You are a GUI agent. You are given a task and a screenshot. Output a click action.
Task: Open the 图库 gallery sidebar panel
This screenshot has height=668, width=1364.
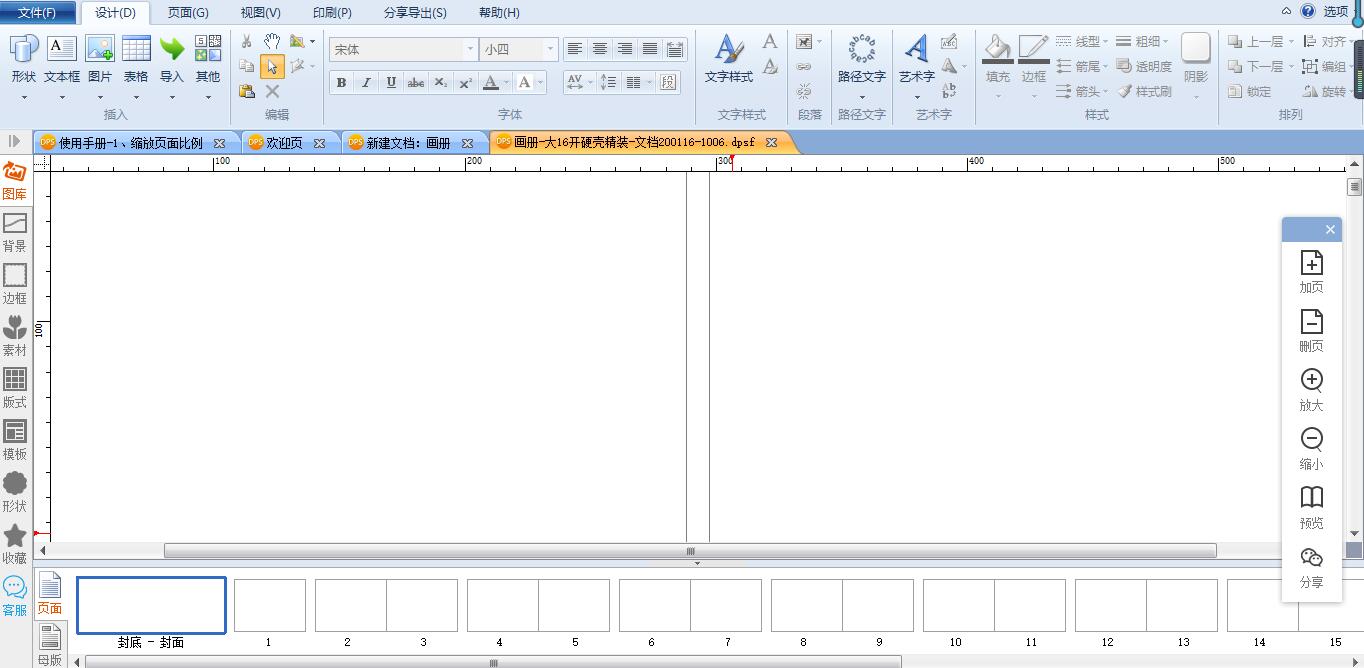coord(15,181)
